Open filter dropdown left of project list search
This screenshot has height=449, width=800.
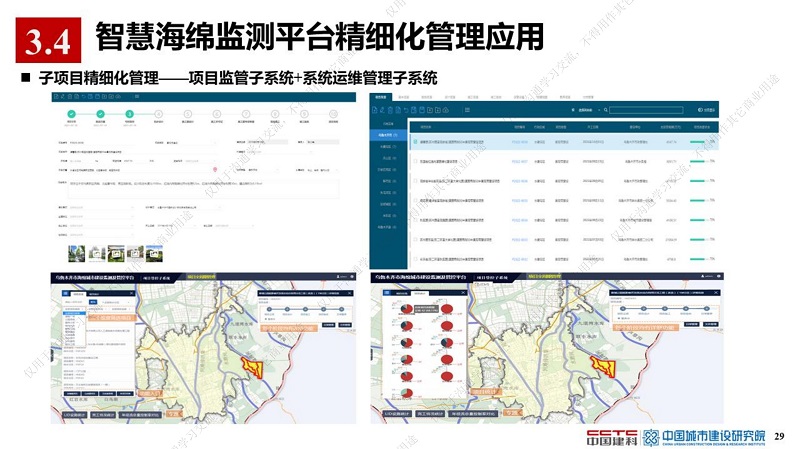click(589, 110)
